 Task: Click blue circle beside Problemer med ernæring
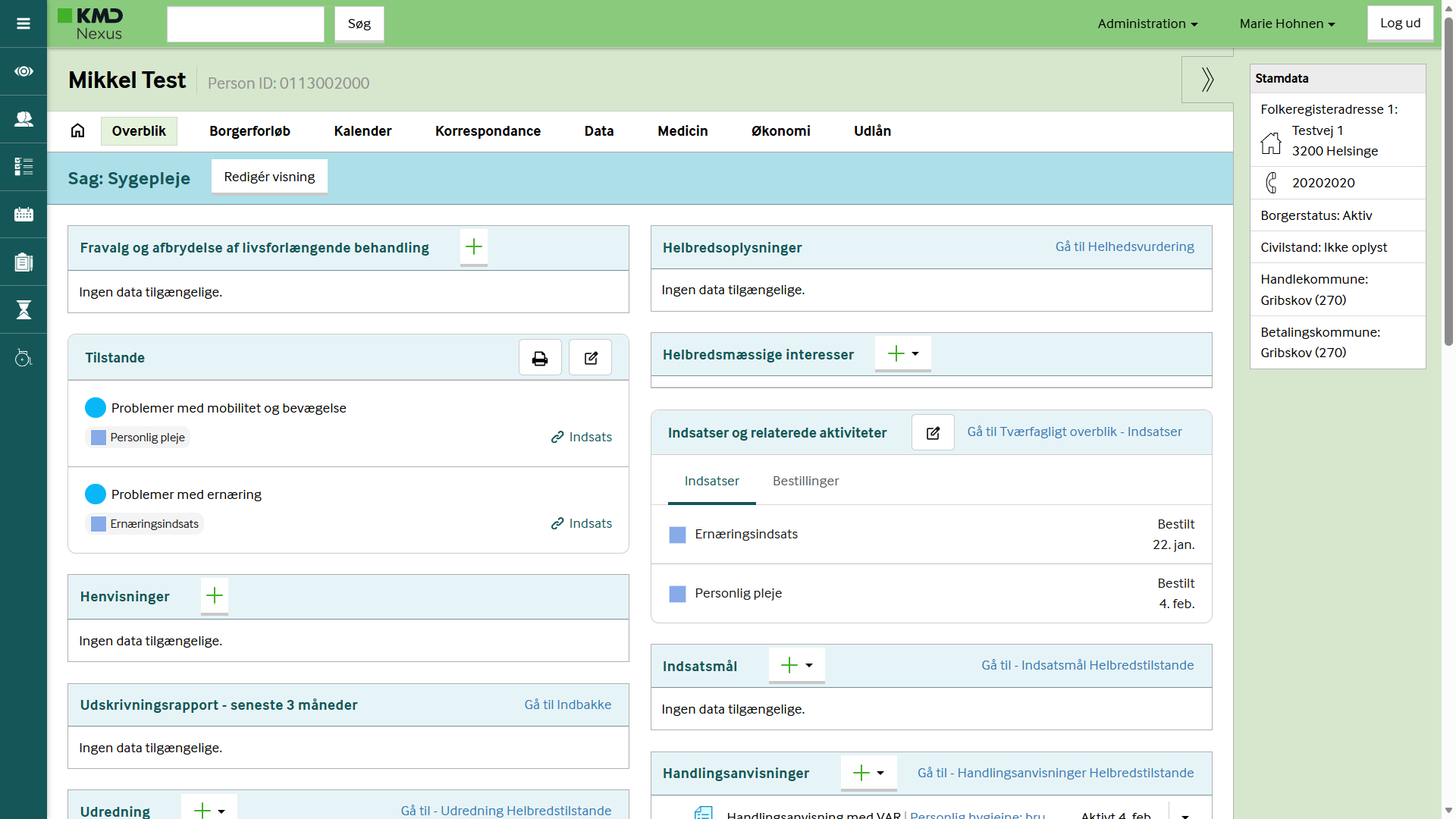click(96, 494)
